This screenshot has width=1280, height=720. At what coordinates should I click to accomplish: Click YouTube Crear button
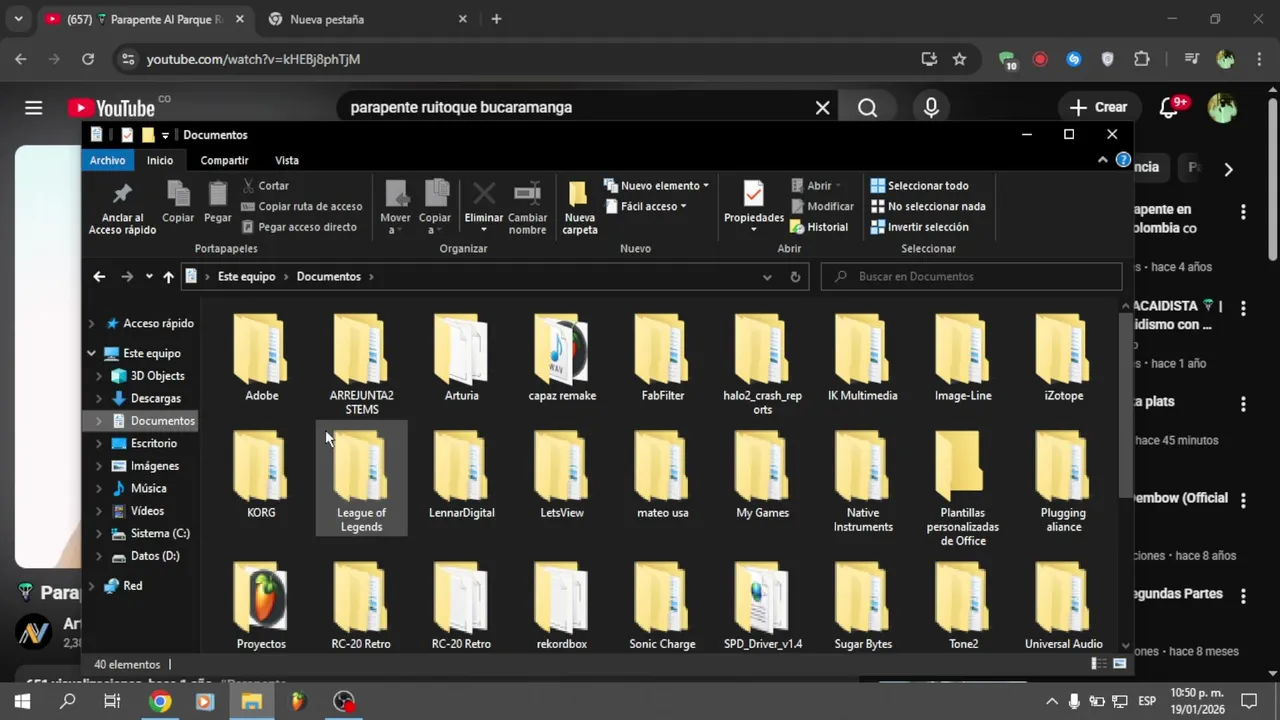coord(1098,107)
